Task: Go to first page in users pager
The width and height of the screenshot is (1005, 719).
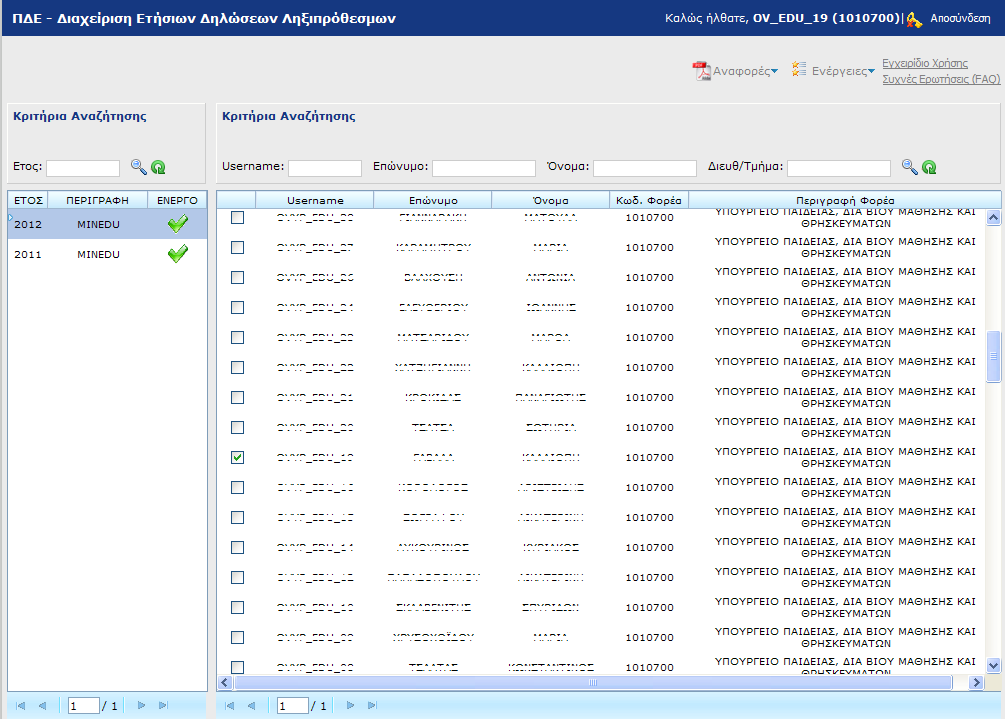Action: [x=229, y=706]
